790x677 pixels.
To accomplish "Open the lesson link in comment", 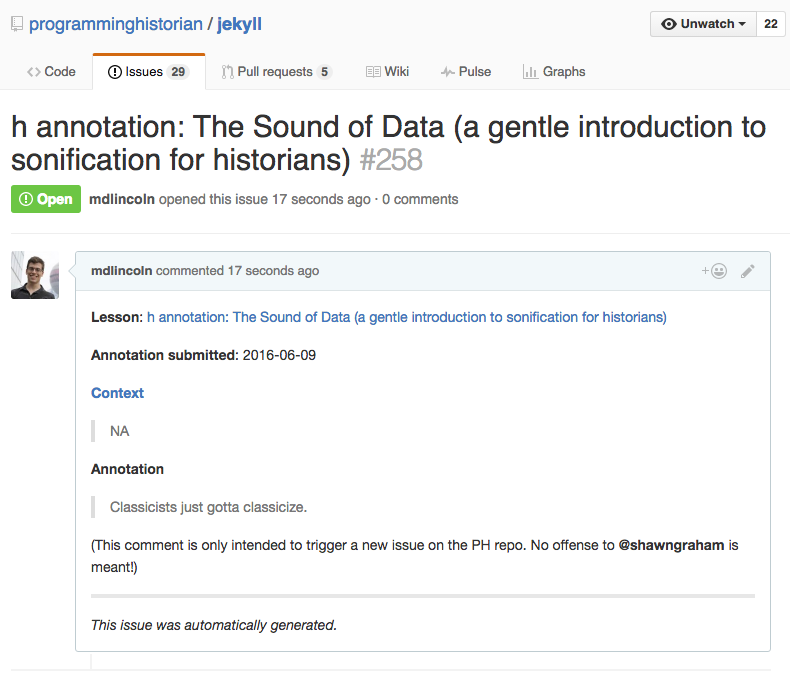I will pyautogui.click(x=407, y=317).
